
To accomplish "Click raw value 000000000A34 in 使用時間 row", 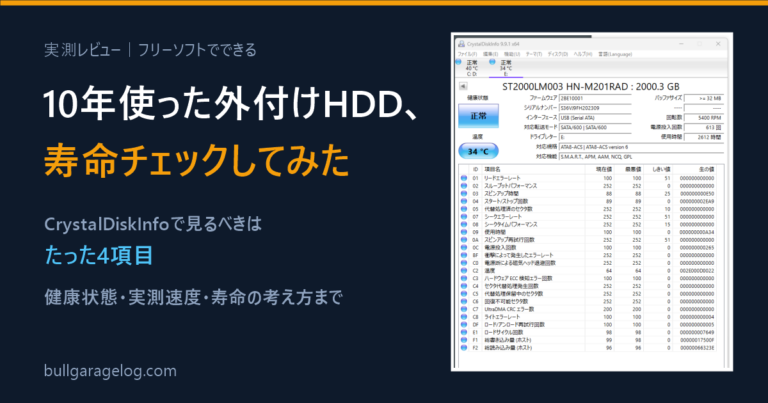I will [697, 232].
